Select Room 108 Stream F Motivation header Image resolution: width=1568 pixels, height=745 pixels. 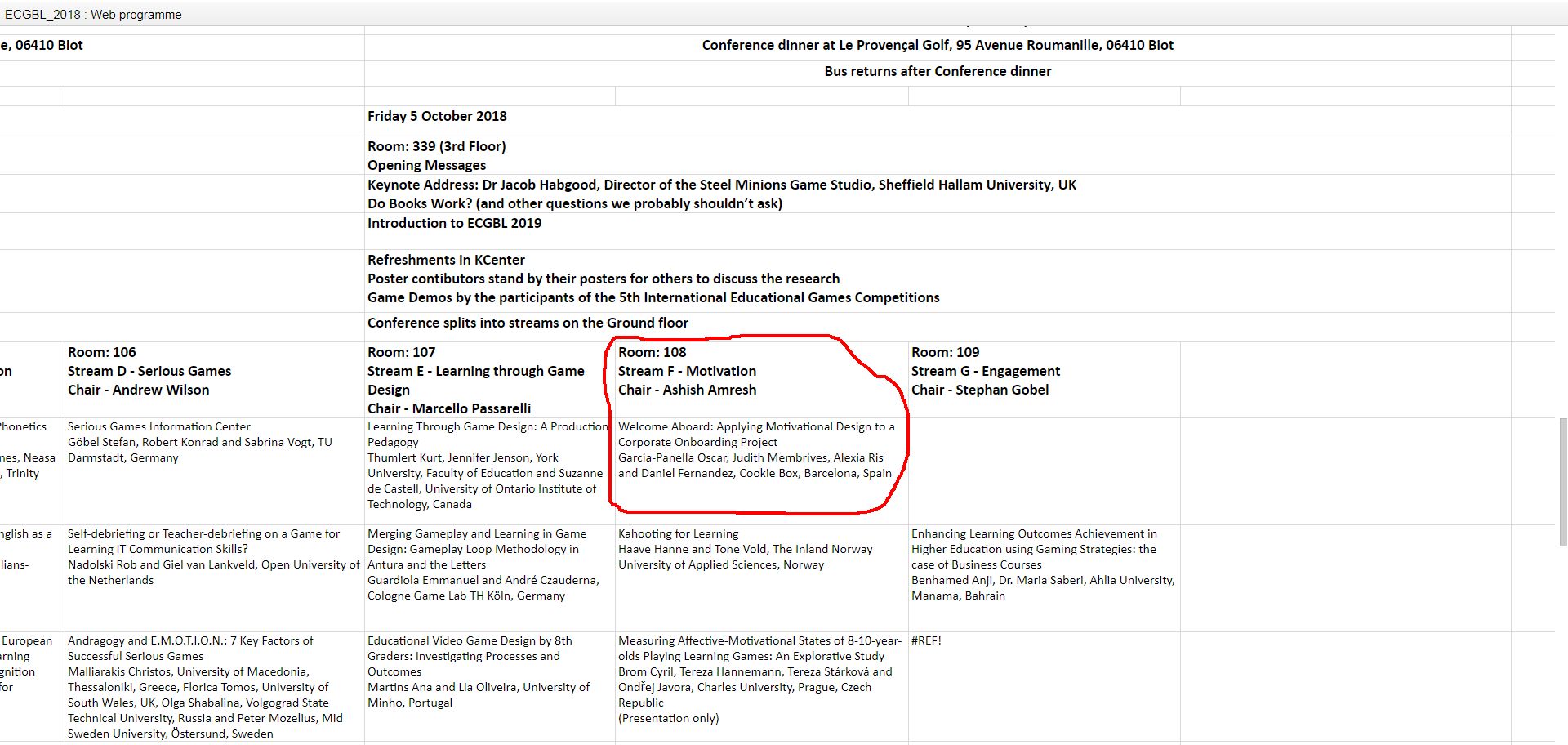coord(687,371)
